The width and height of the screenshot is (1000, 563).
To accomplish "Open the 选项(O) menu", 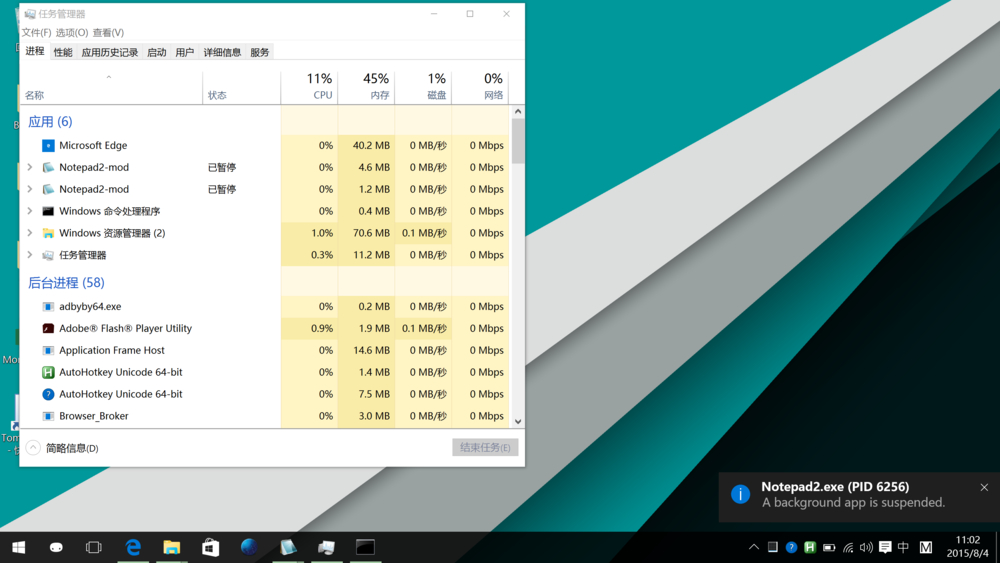I will (x=71, y=33).
